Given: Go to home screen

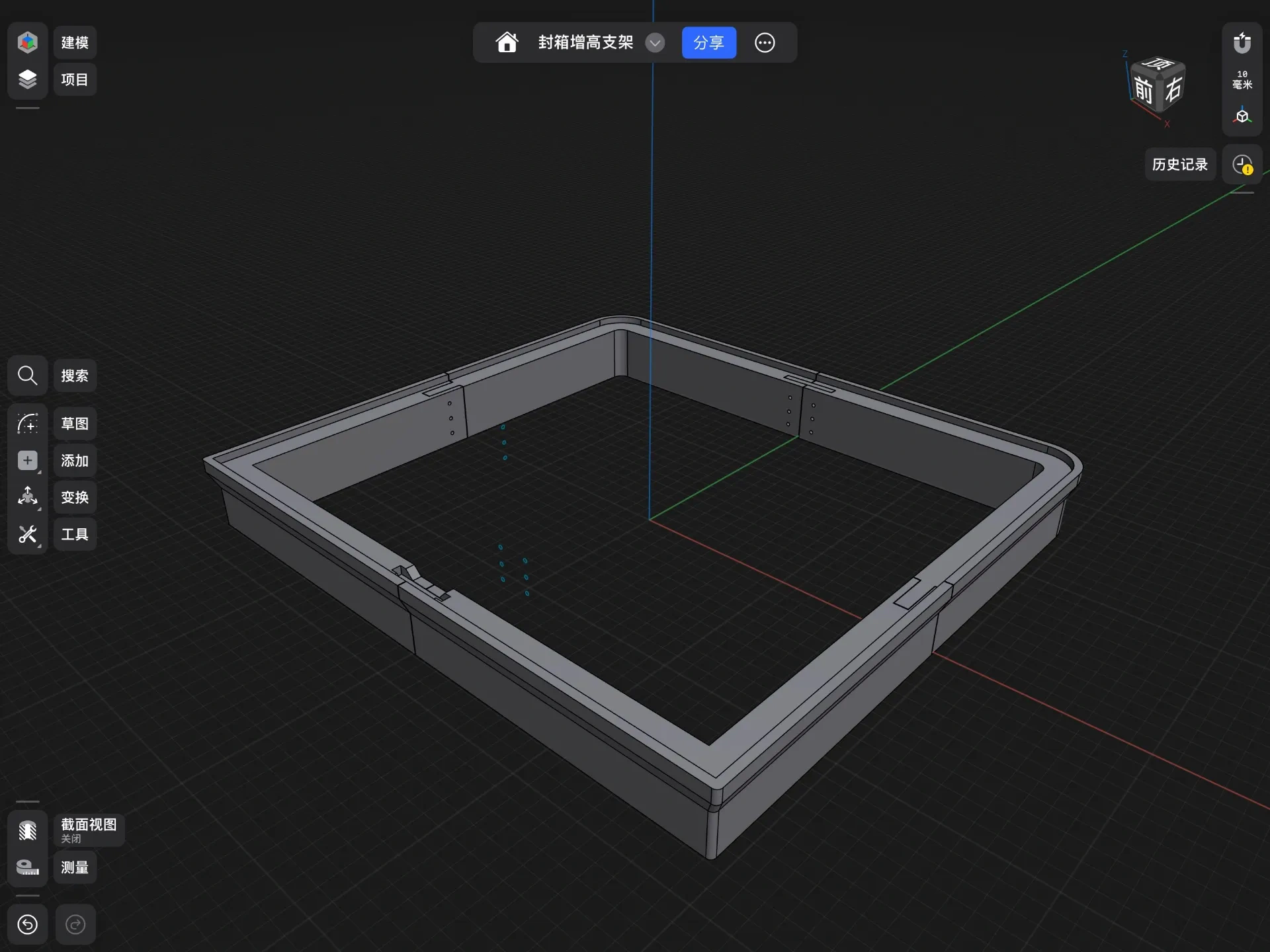Looking at the screenshot, I should click(x=507, y=42).
